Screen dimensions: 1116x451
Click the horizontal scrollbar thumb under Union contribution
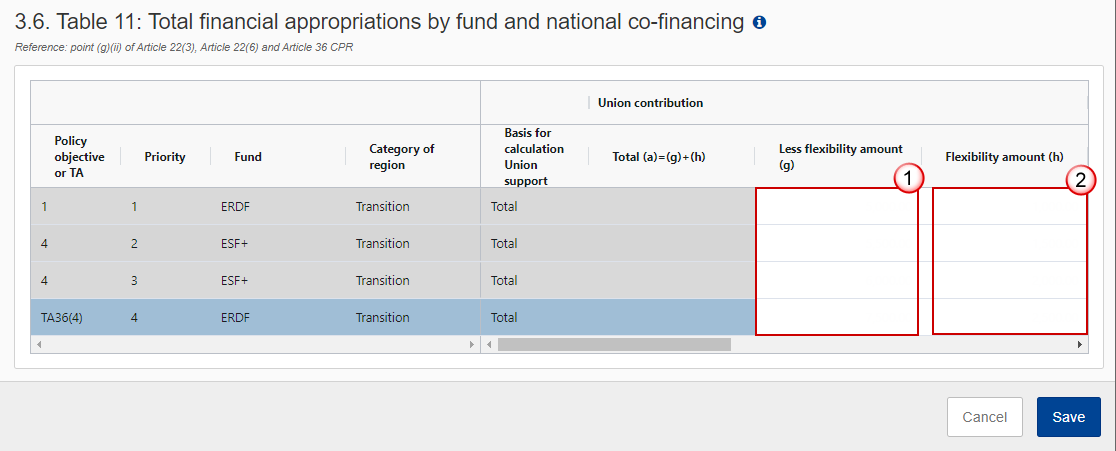[614, 345]
